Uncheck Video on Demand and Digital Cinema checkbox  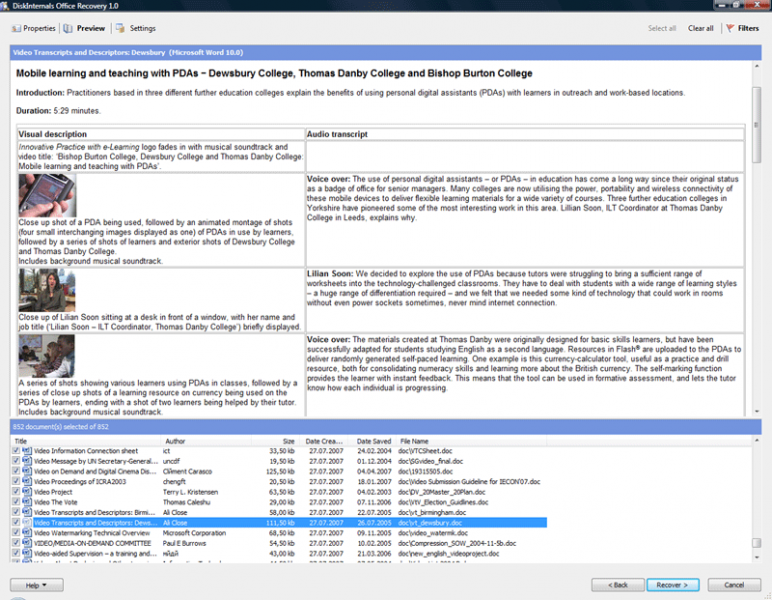pos(16,472)
